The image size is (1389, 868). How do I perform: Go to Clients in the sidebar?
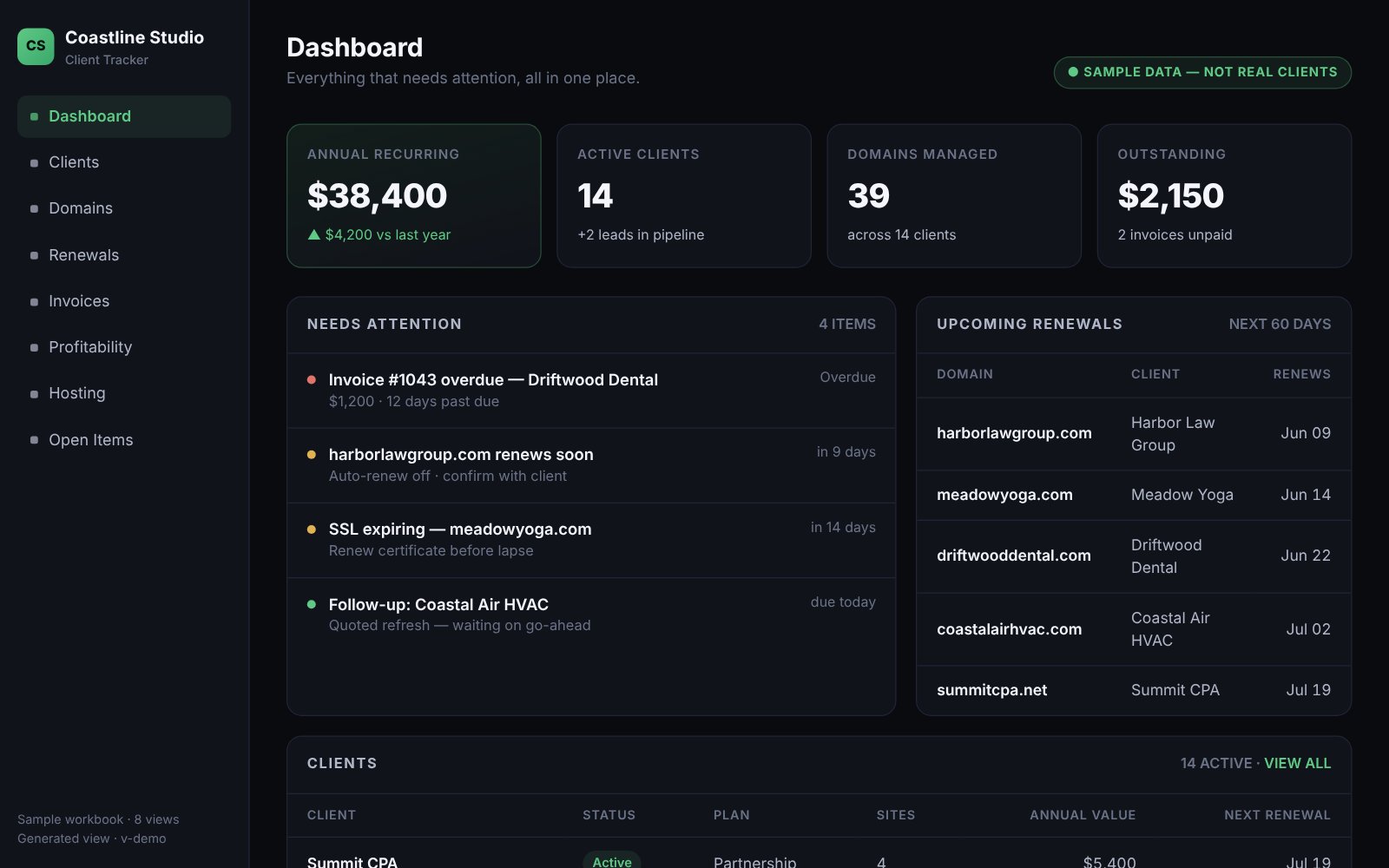point(124,162)
